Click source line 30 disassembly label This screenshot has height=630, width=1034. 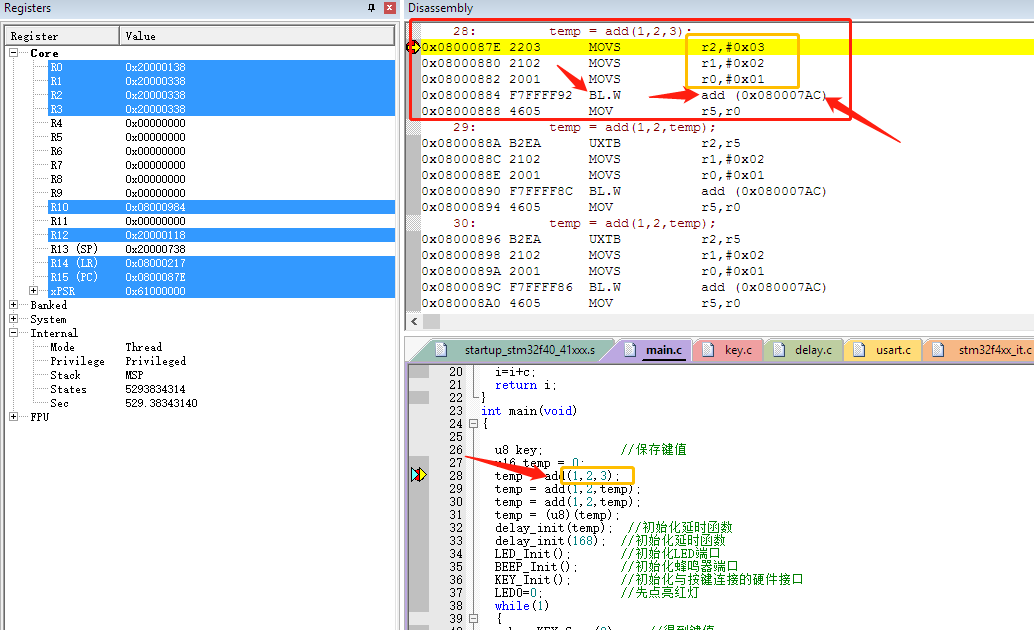click(584, 223)
